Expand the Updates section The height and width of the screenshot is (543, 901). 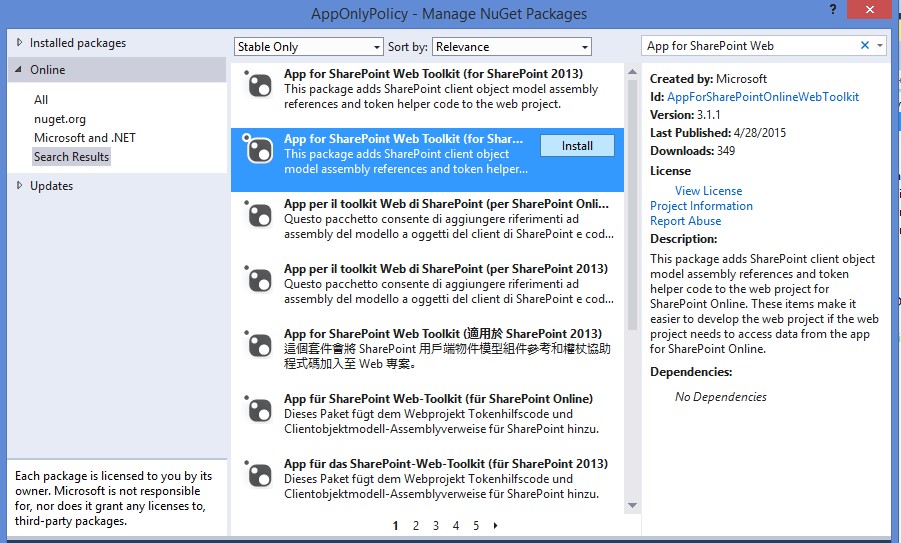[20, 185]
